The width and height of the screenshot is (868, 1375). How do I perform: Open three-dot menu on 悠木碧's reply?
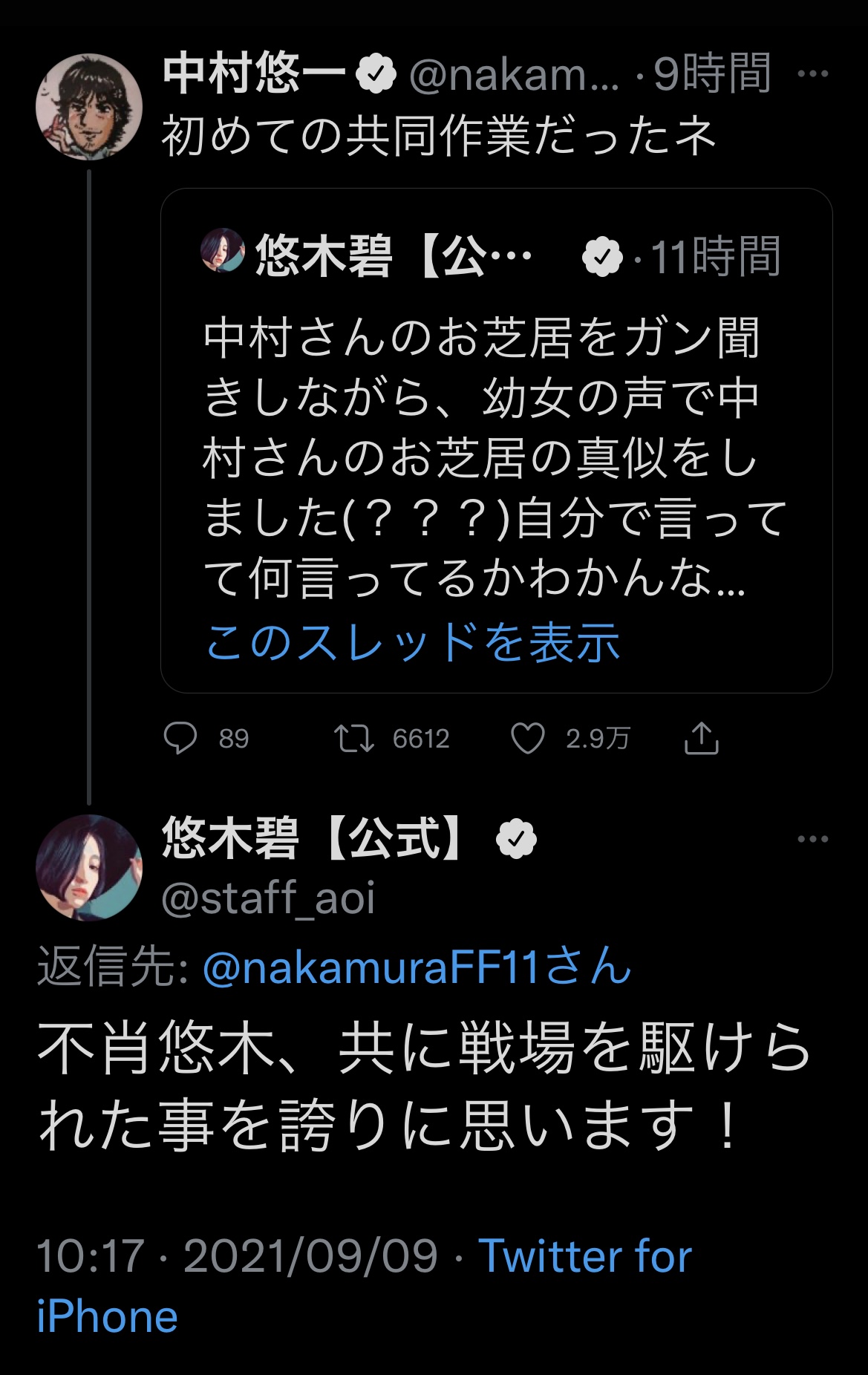(812, 839)
